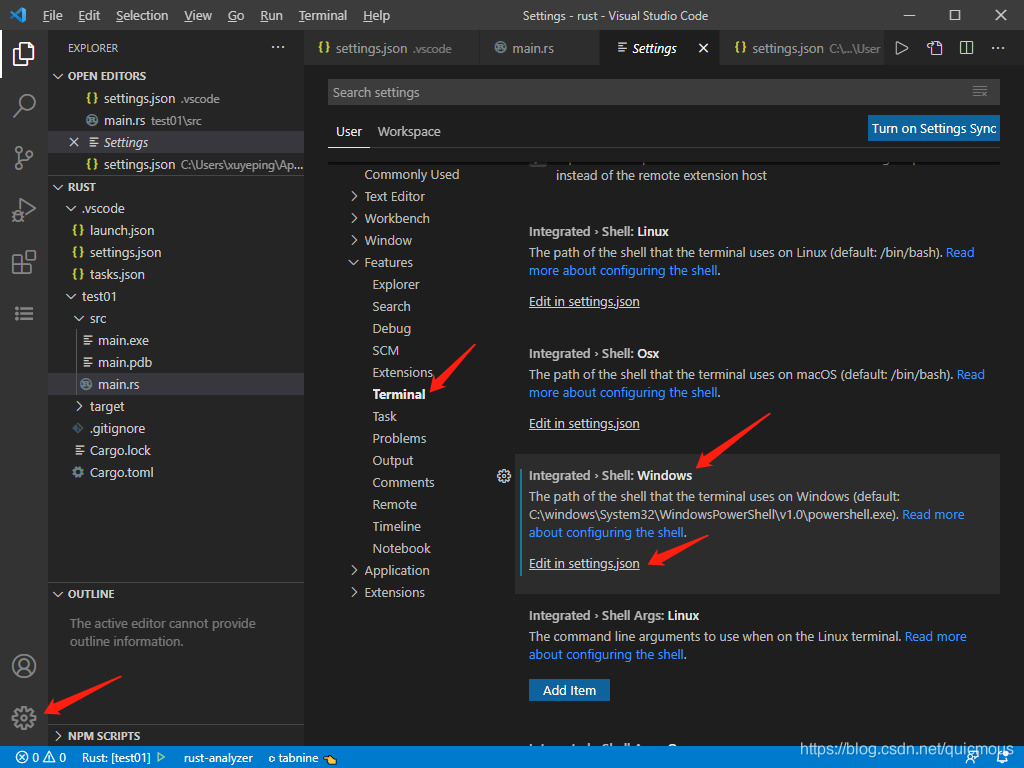Viewport: 1024px width, 768px height.
Task: Expand the NPM SCRIPTS section
Action: click(x=58, y=736)
